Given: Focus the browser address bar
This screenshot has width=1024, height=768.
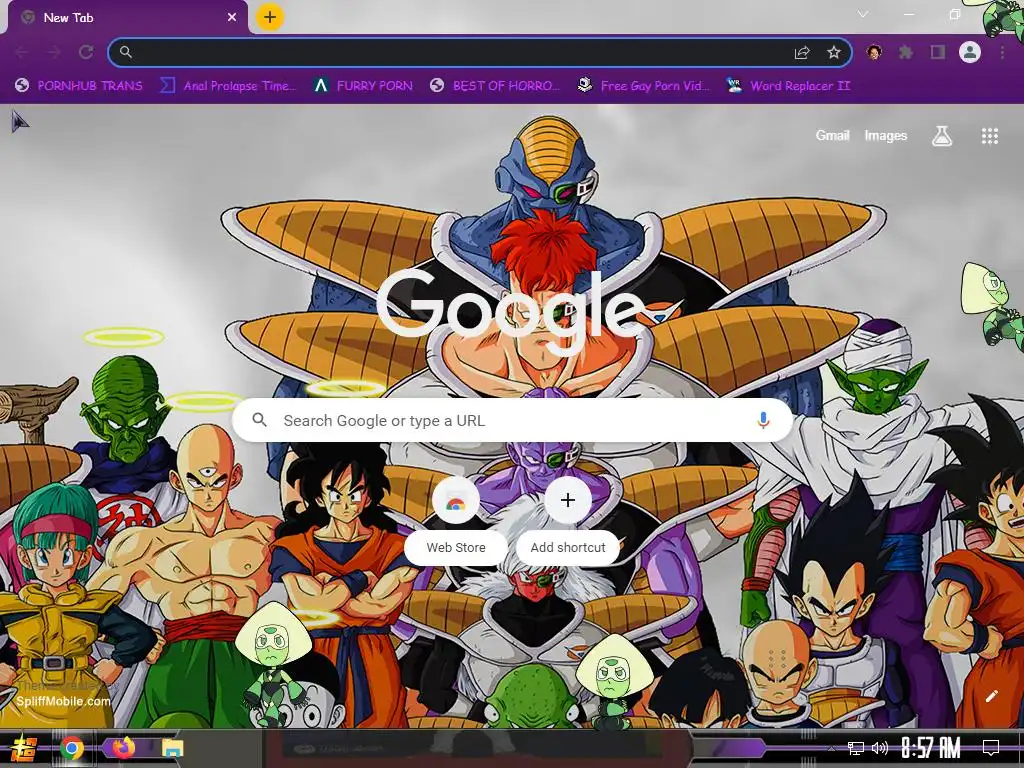Looking at the screenshot, I should [480, 52].
